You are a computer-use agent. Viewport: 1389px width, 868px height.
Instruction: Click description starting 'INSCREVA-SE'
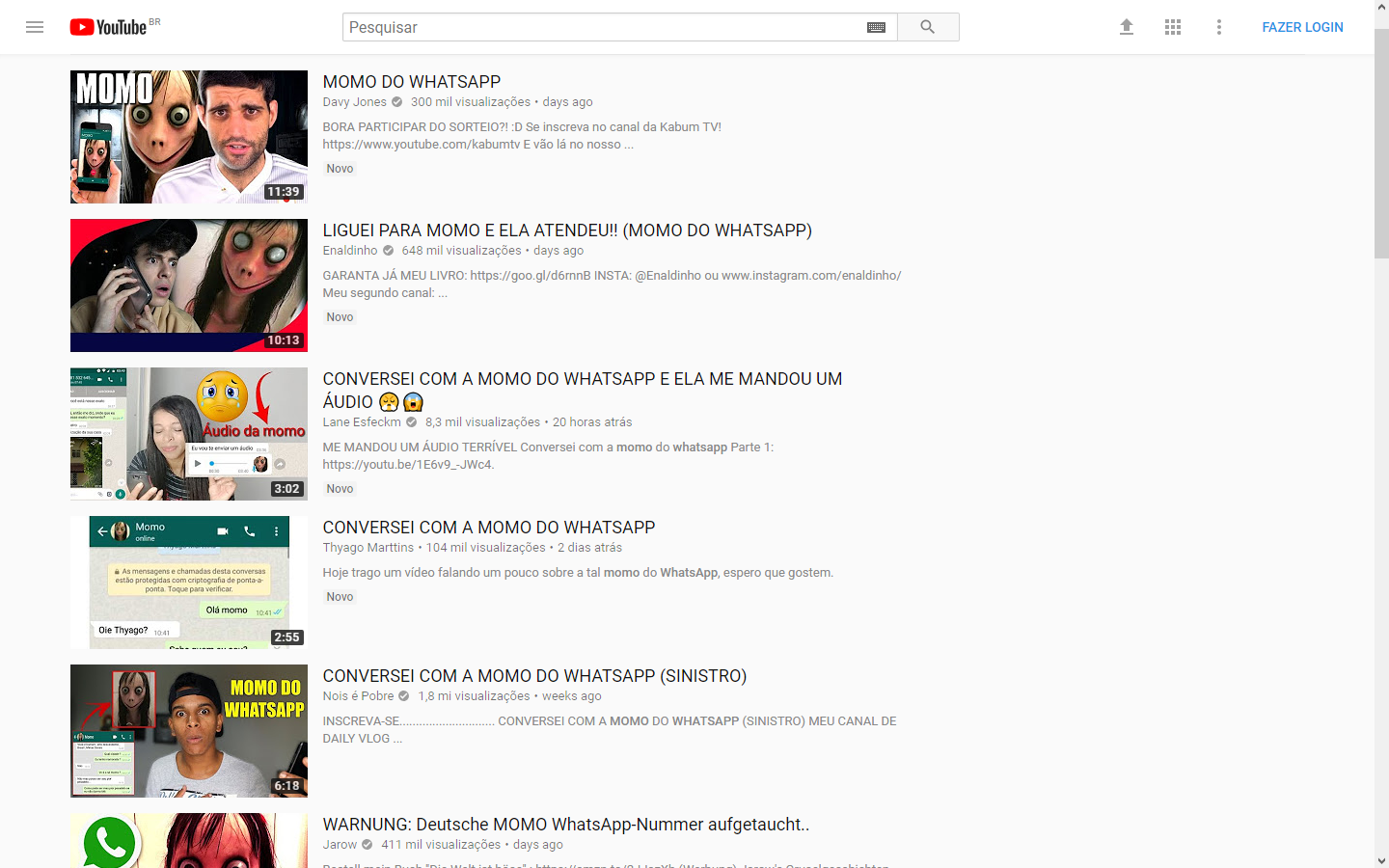point(610,730)
